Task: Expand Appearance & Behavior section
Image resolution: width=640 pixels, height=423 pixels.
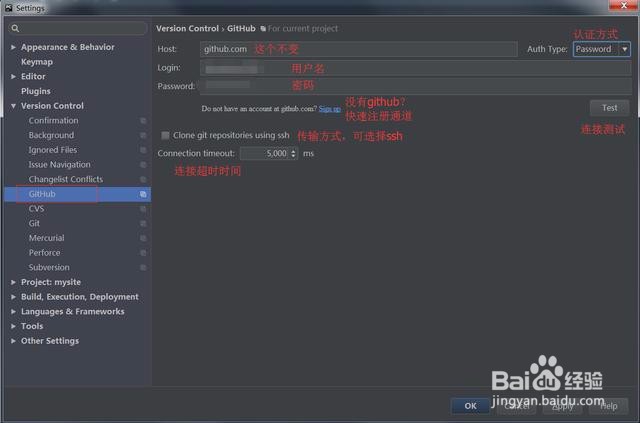Action: click(13, 47)
